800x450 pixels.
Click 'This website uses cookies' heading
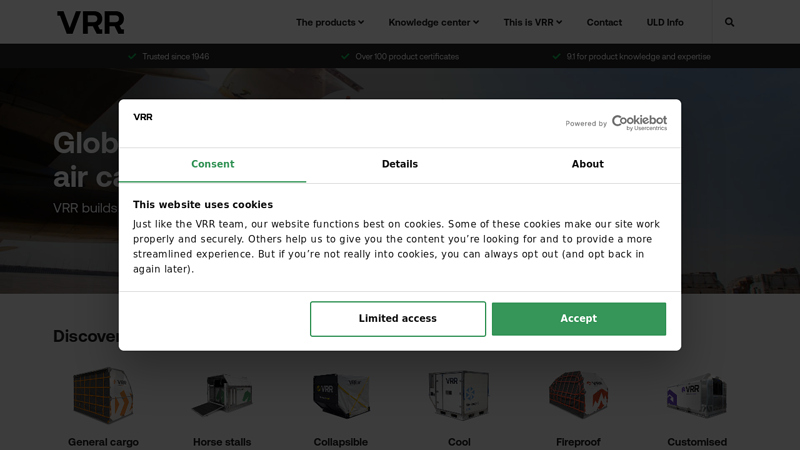click(203, 205)
